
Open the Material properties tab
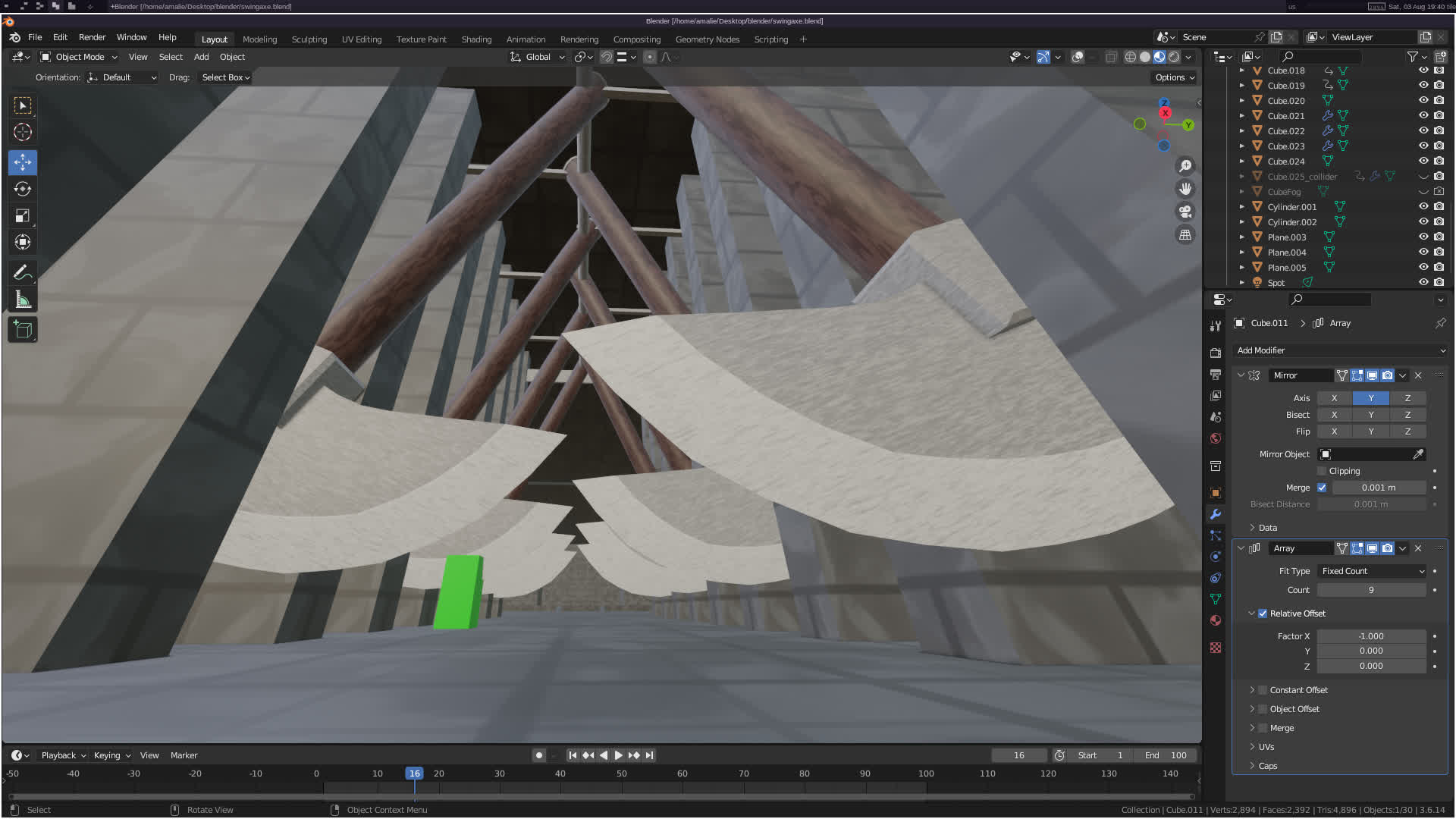pyautogui.click(x=1216, y=620)
